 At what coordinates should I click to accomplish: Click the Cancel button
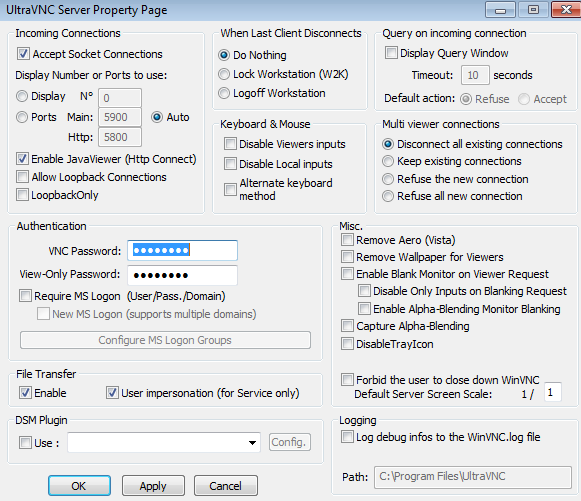[x=226, y=486]
